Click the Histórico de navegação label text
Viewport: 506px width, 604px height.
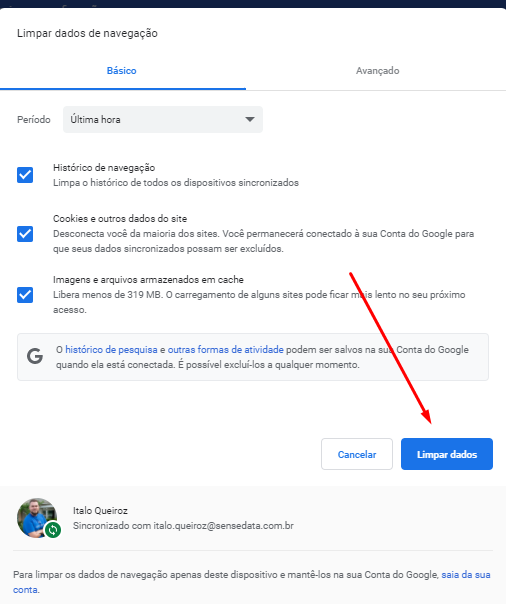coord(104,168)
